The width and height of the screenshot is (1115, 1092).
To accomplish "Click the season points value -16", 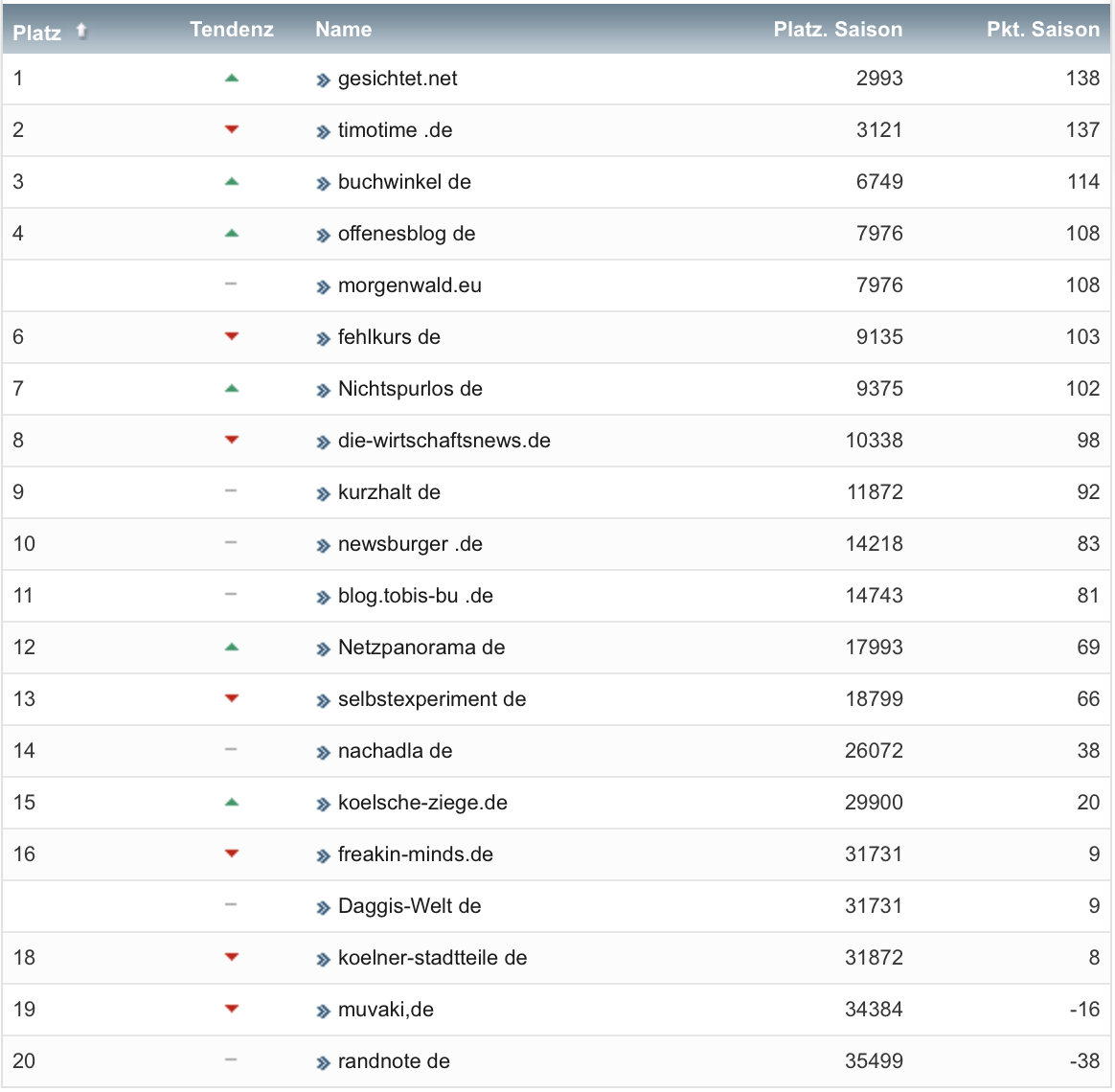I will [1084, 1010].
